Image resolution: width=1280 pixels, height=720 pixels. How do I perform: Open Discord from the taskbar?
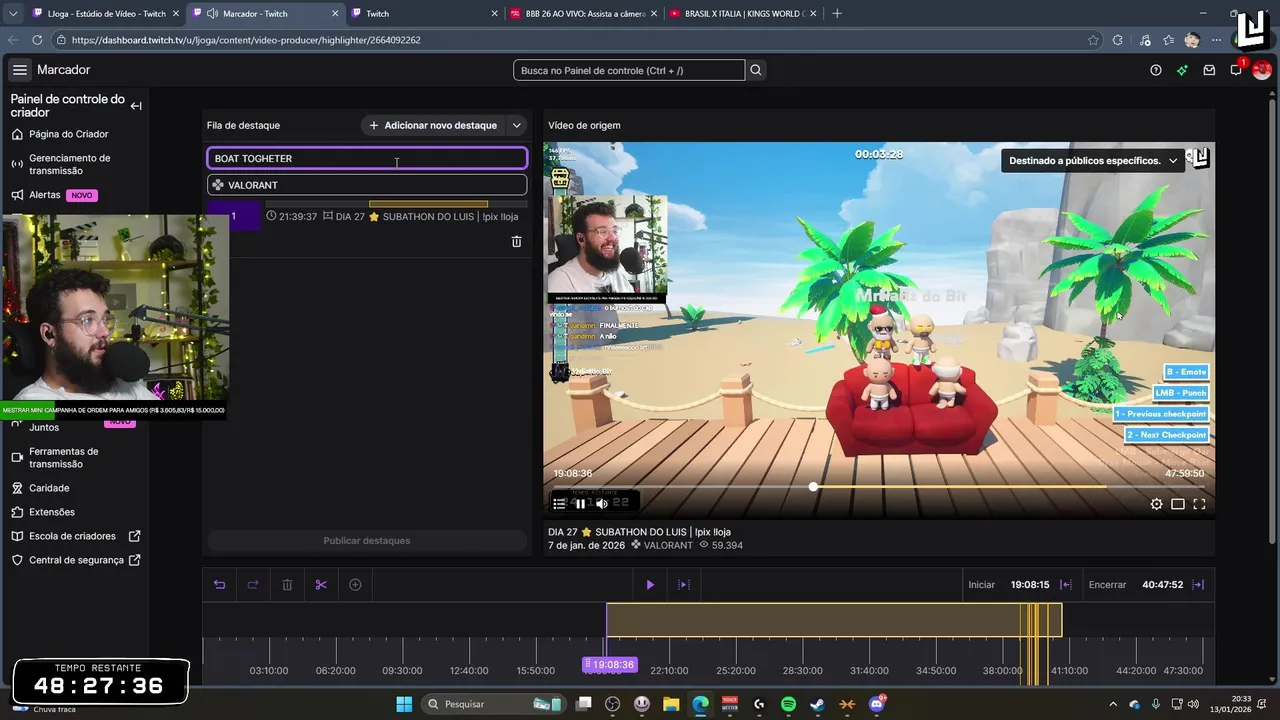point(877,704)
